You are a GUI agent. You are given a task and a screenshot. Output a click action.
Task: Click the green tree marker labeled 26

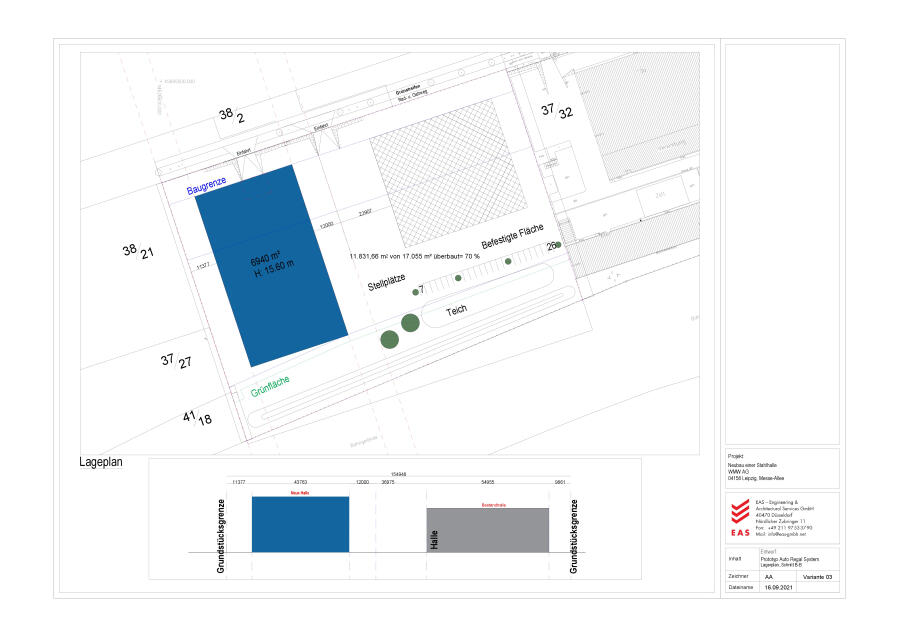[x=558, y=245]
